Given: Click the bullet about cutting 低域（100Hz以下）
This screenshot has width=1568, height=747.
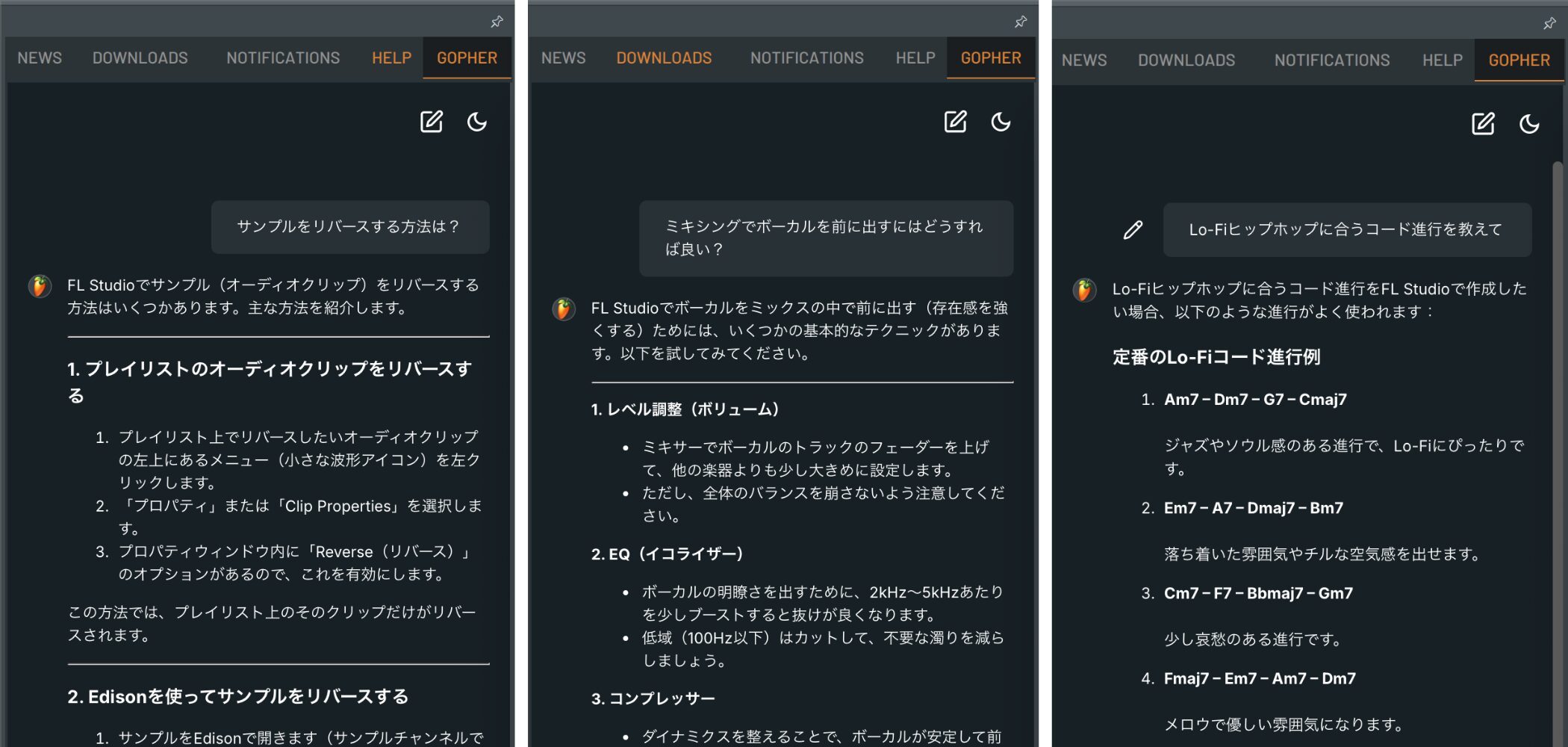Looking at the screenshot, I should coord(823,649).
